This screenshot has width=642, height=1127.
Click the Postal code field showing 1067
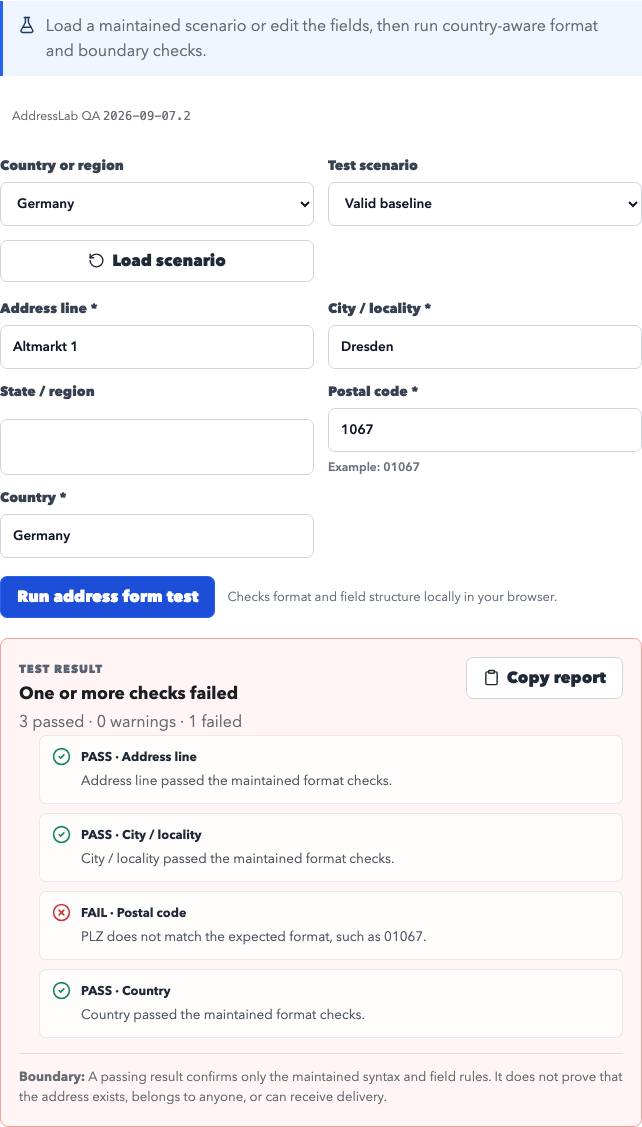(485, 430)
